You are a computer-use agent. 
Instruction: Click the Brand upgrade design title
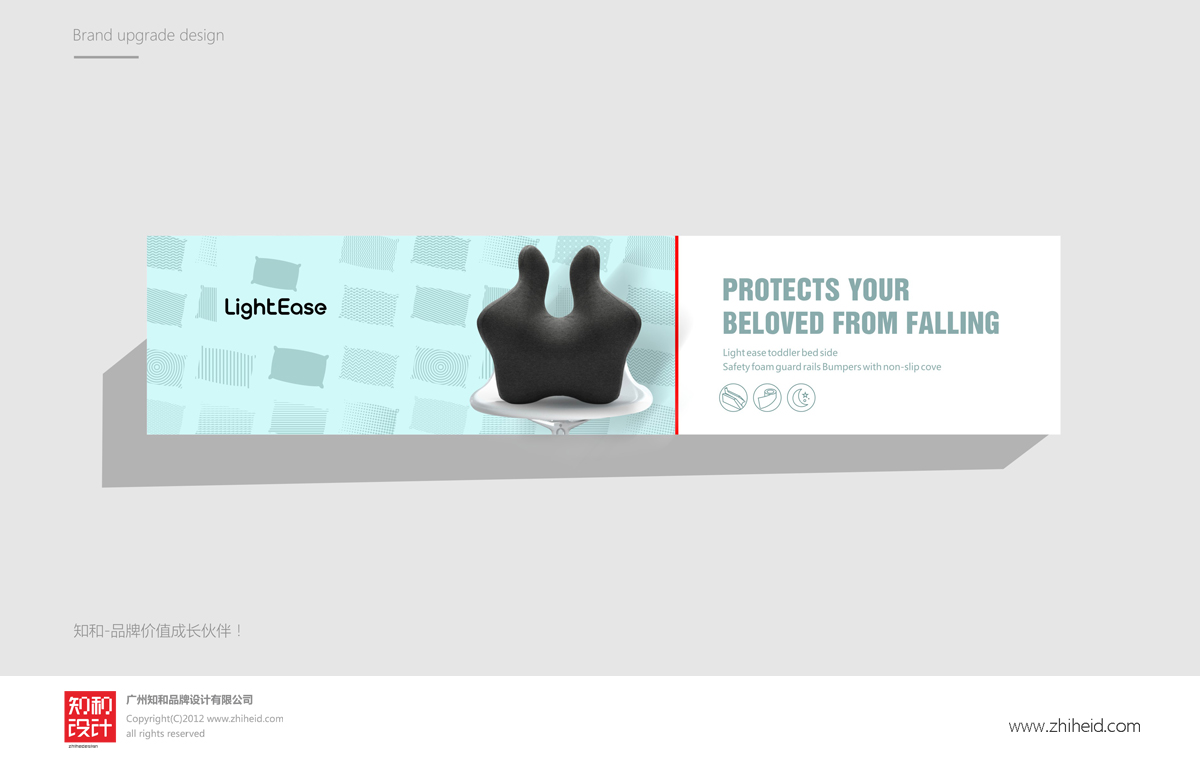148,36
